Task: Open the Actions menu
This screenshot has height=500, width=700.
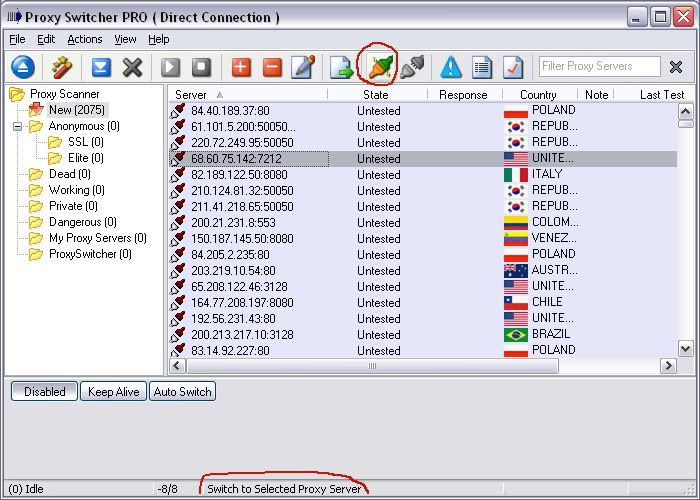Action: tap(85, 39)
